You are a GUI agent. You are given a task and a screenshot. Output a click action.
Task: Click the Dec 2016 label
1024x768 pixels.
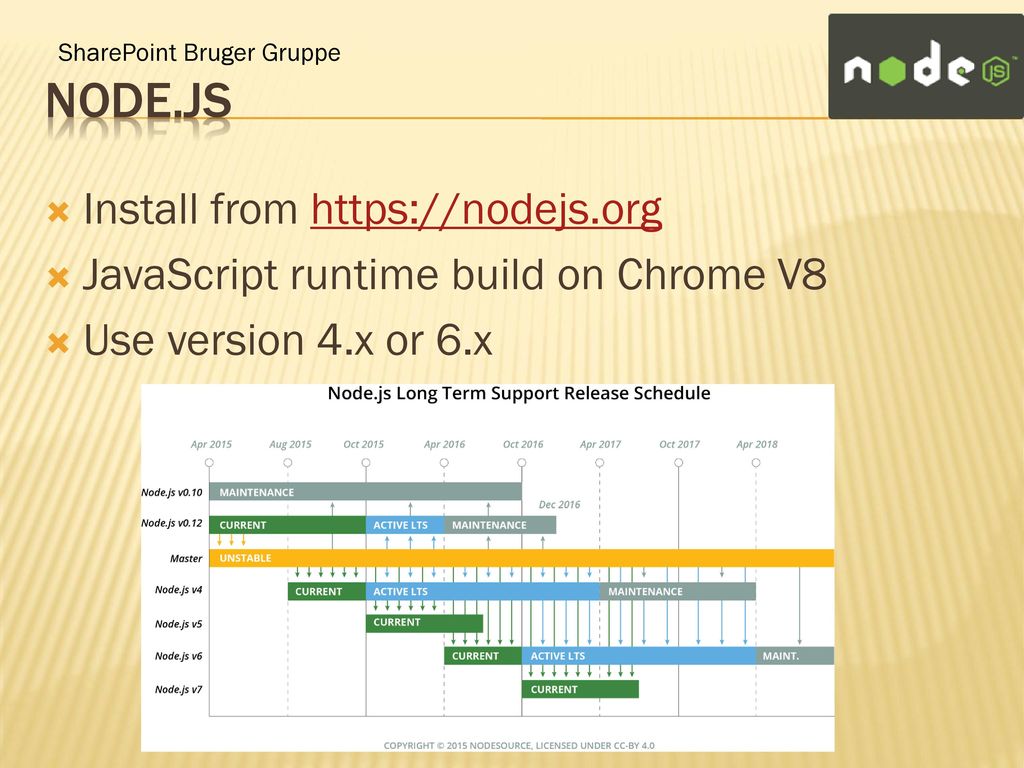[x=559, y=504]
